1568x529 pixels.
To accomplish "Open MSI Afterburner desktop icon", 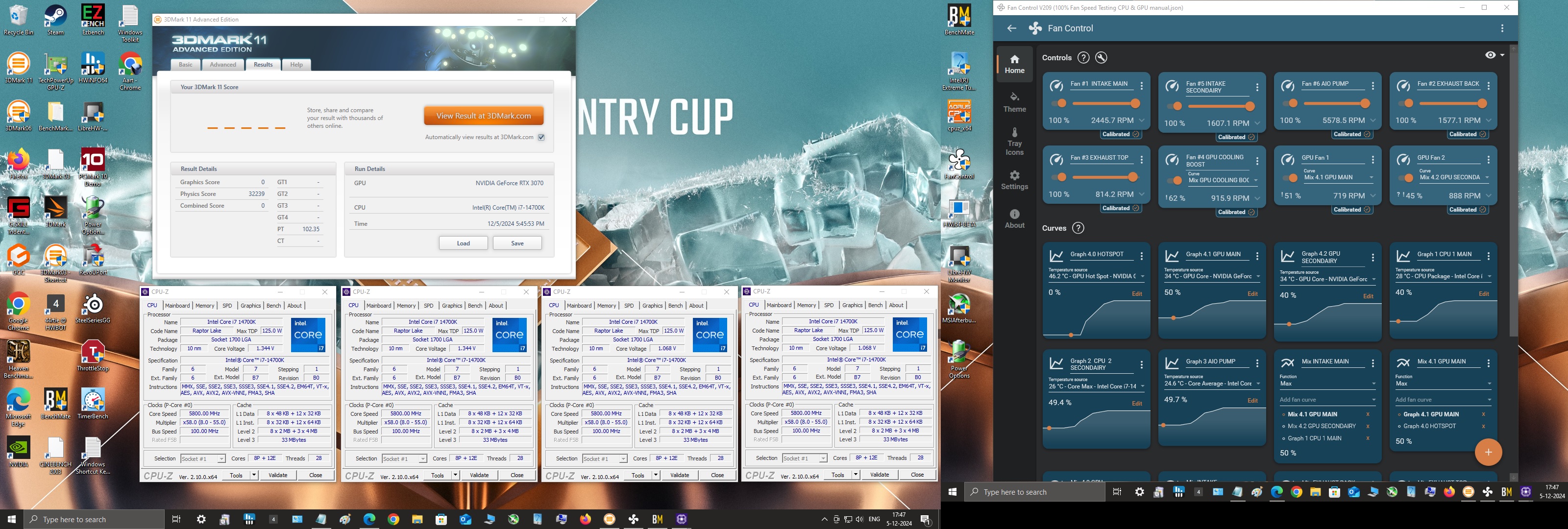I will [x=959, y=308].
